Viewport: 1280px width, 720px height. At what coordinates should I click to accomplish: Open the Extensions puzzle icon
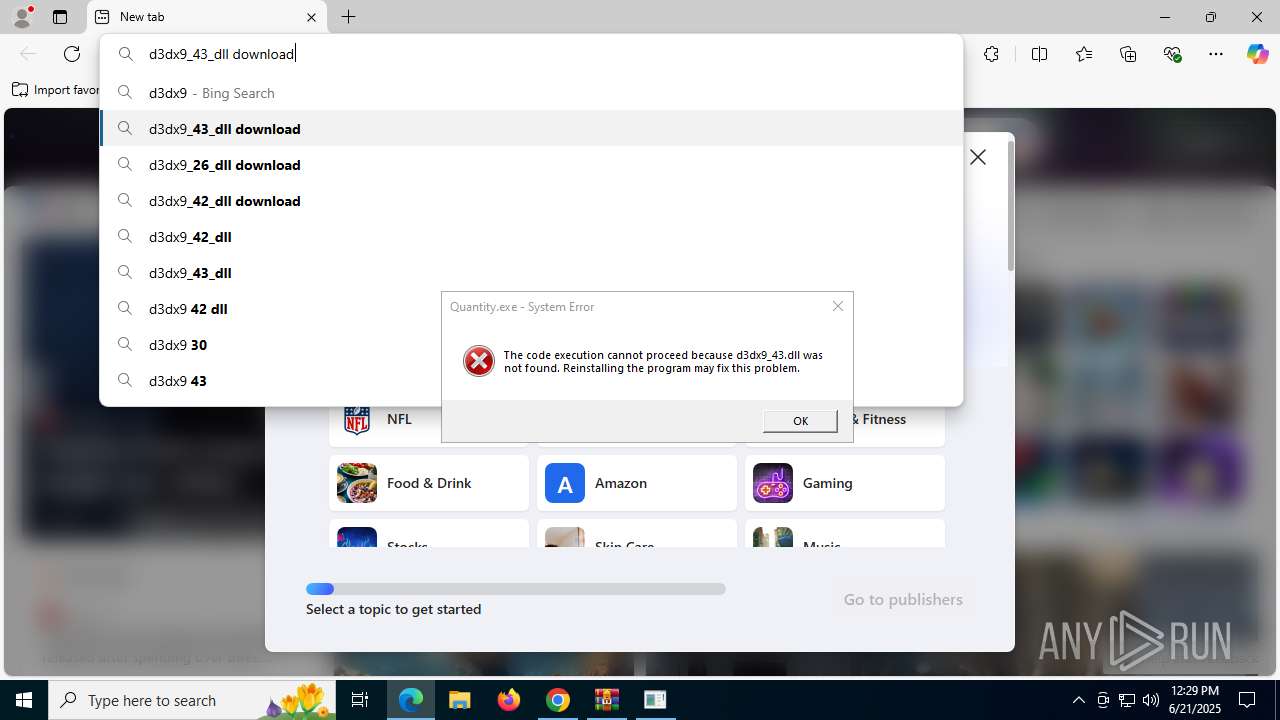pos(991,54)
